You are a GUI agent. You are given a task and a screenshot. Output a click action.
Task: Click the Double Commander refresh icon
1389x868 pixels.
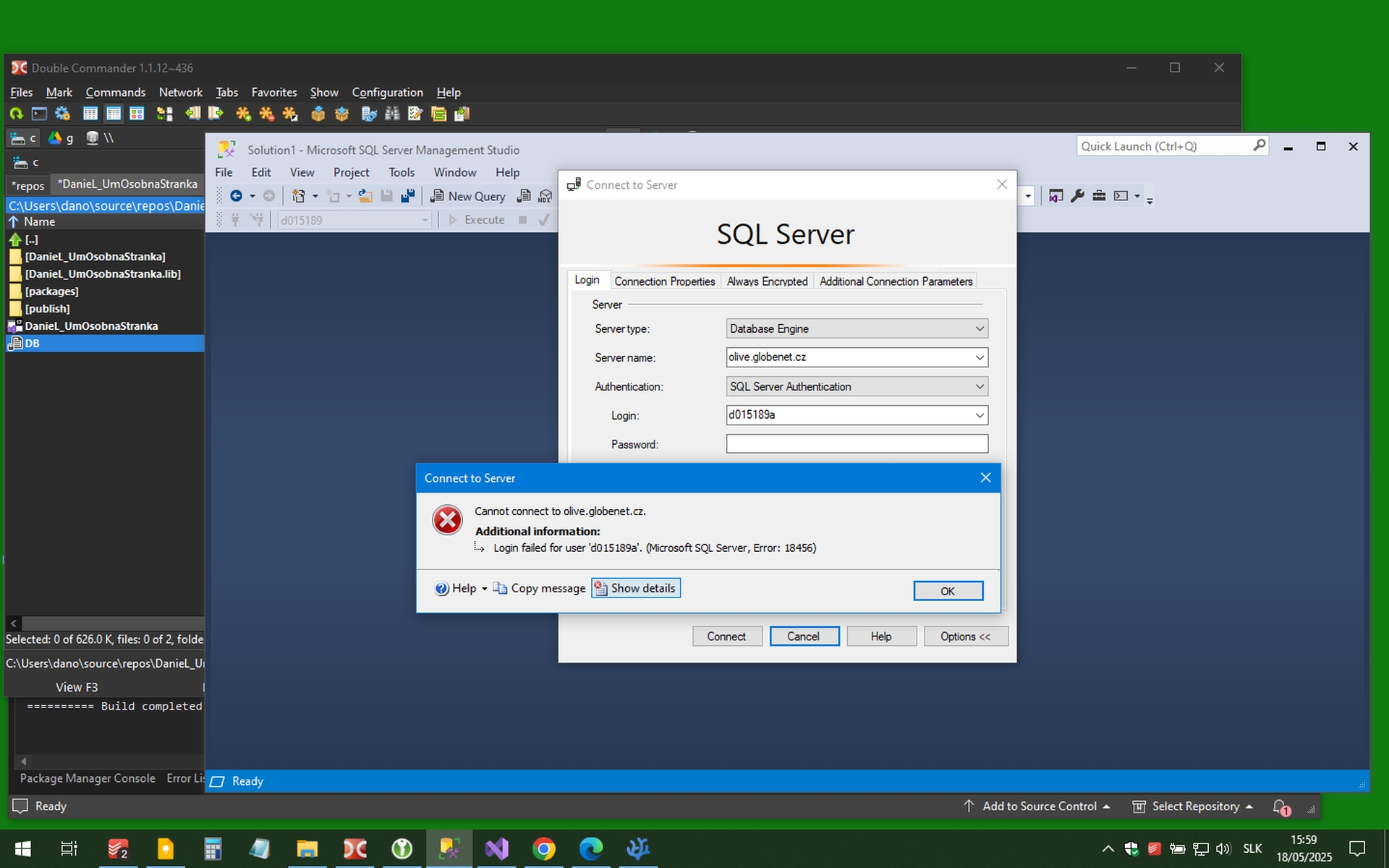click(x=16, y=114)
